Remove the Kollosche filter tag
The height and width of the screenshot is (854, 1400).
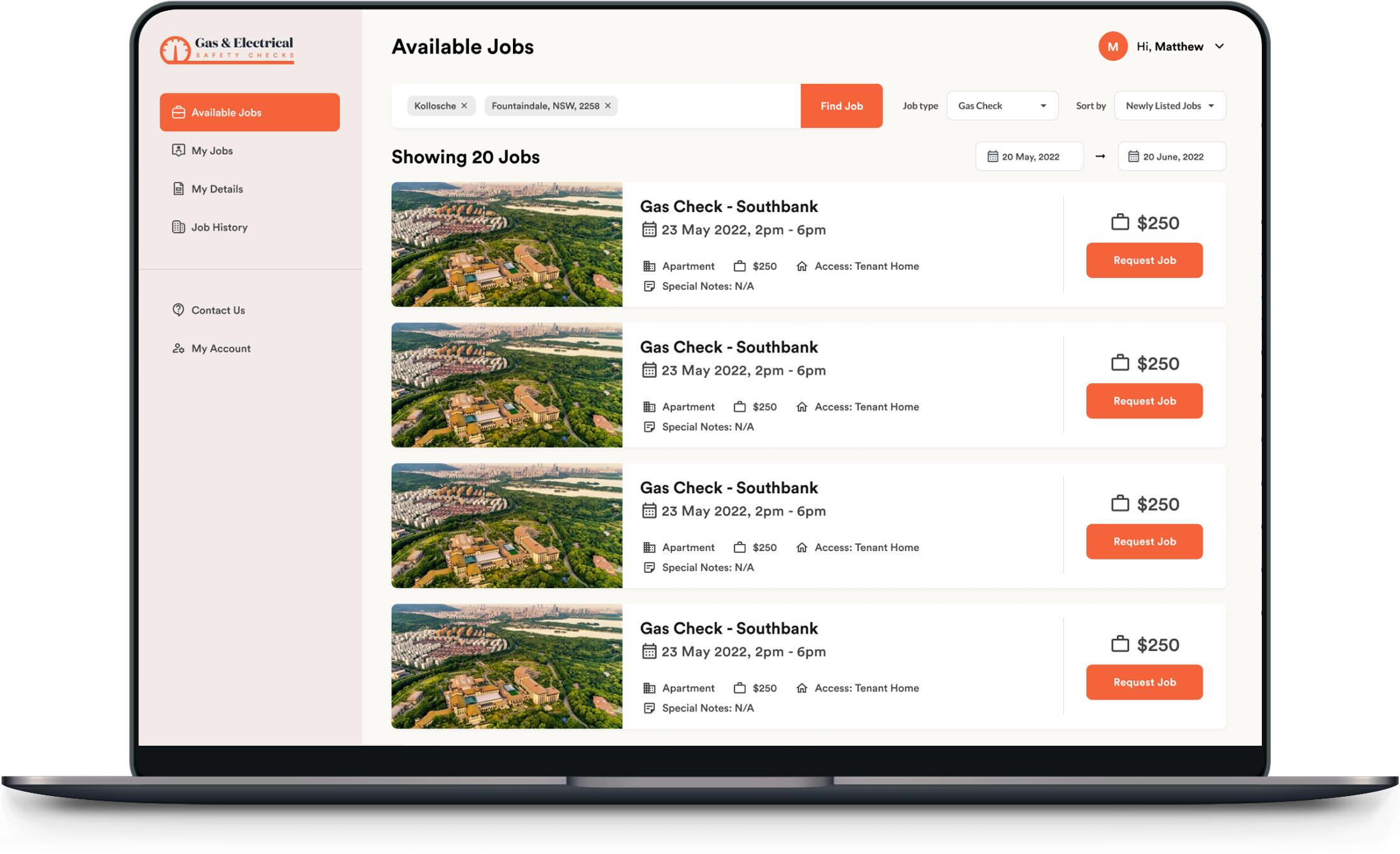click(x=465, y=106)
